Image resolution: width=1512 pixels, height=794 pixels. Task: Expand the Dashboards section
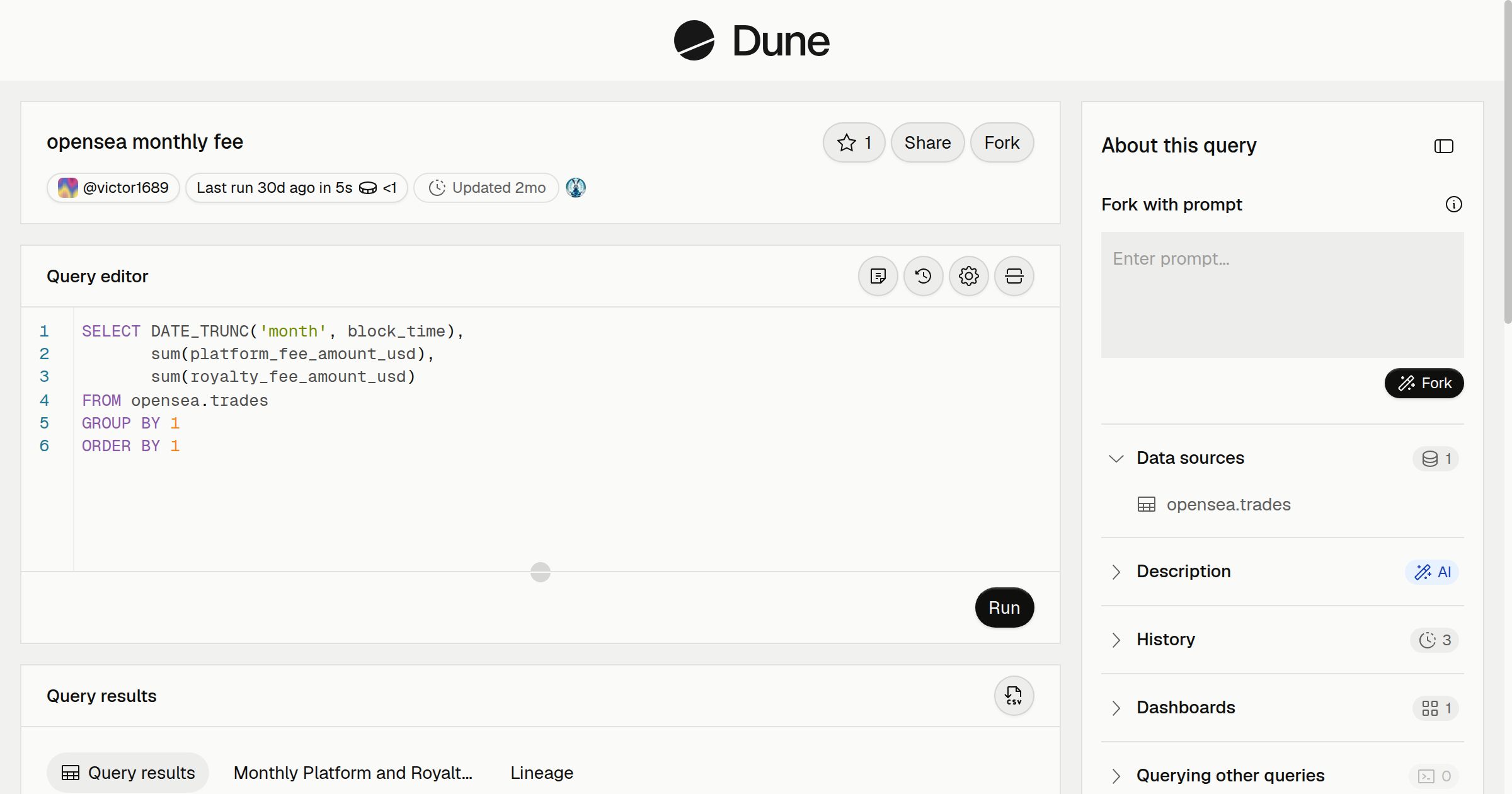(x=1116, y=708)
